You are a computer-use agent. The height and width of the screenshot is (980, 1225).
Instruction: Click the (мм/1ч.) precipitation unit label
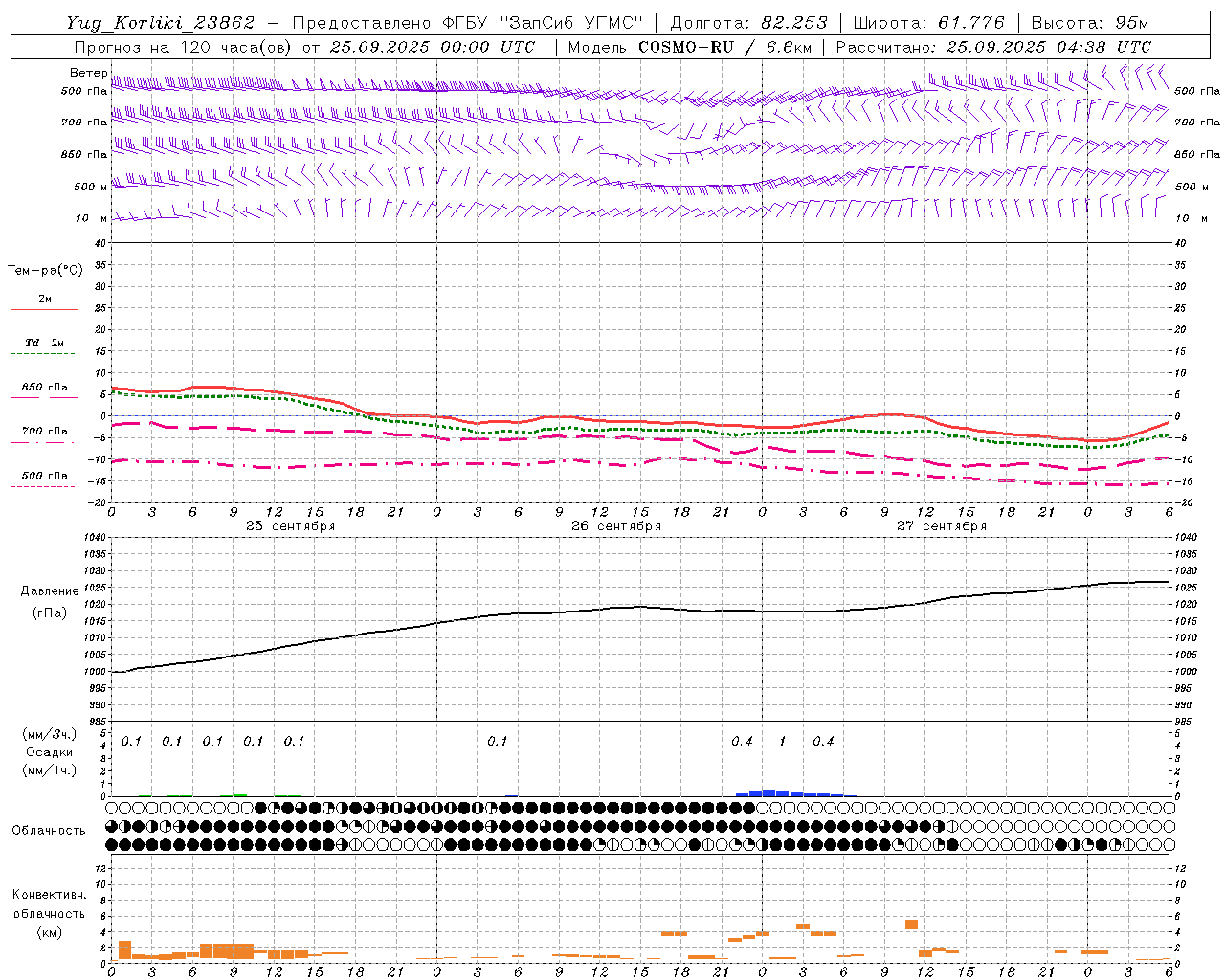pos(50,770)
